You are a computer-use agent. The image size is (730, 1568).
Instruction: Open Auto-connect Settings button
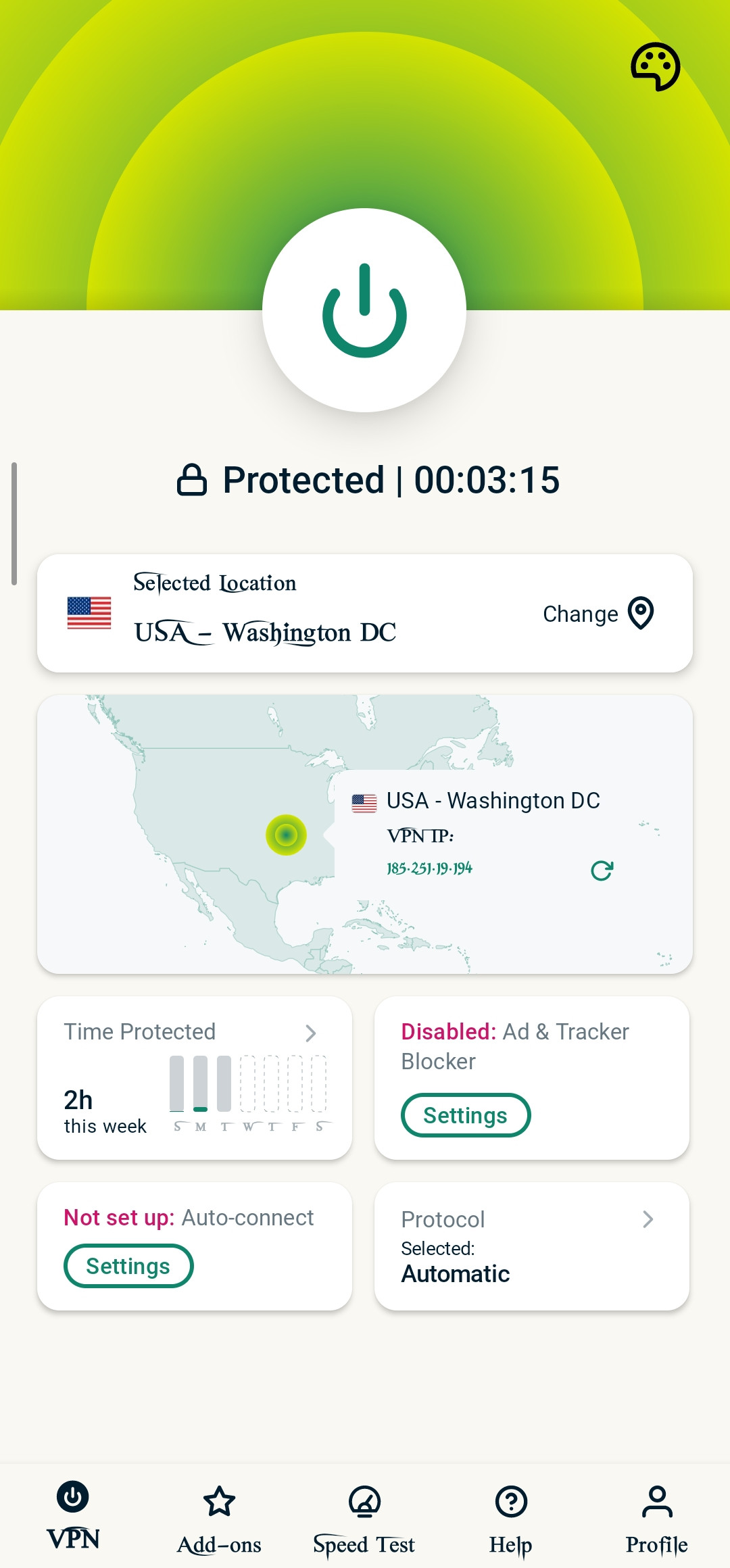pos(128,1266)
